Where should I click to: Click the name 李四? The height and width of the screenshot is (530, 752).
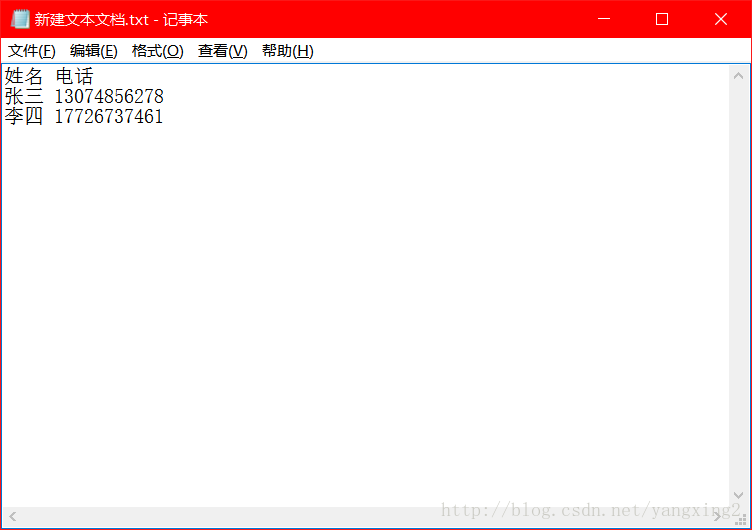point(24,117)
